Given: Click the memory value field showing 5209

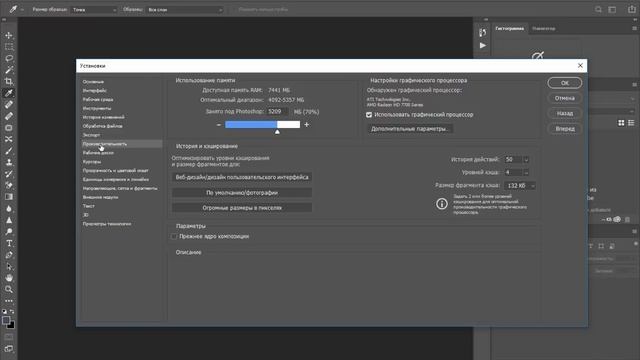Looking at the screenshot, I should pyautogui.click(x=278, y=111).
